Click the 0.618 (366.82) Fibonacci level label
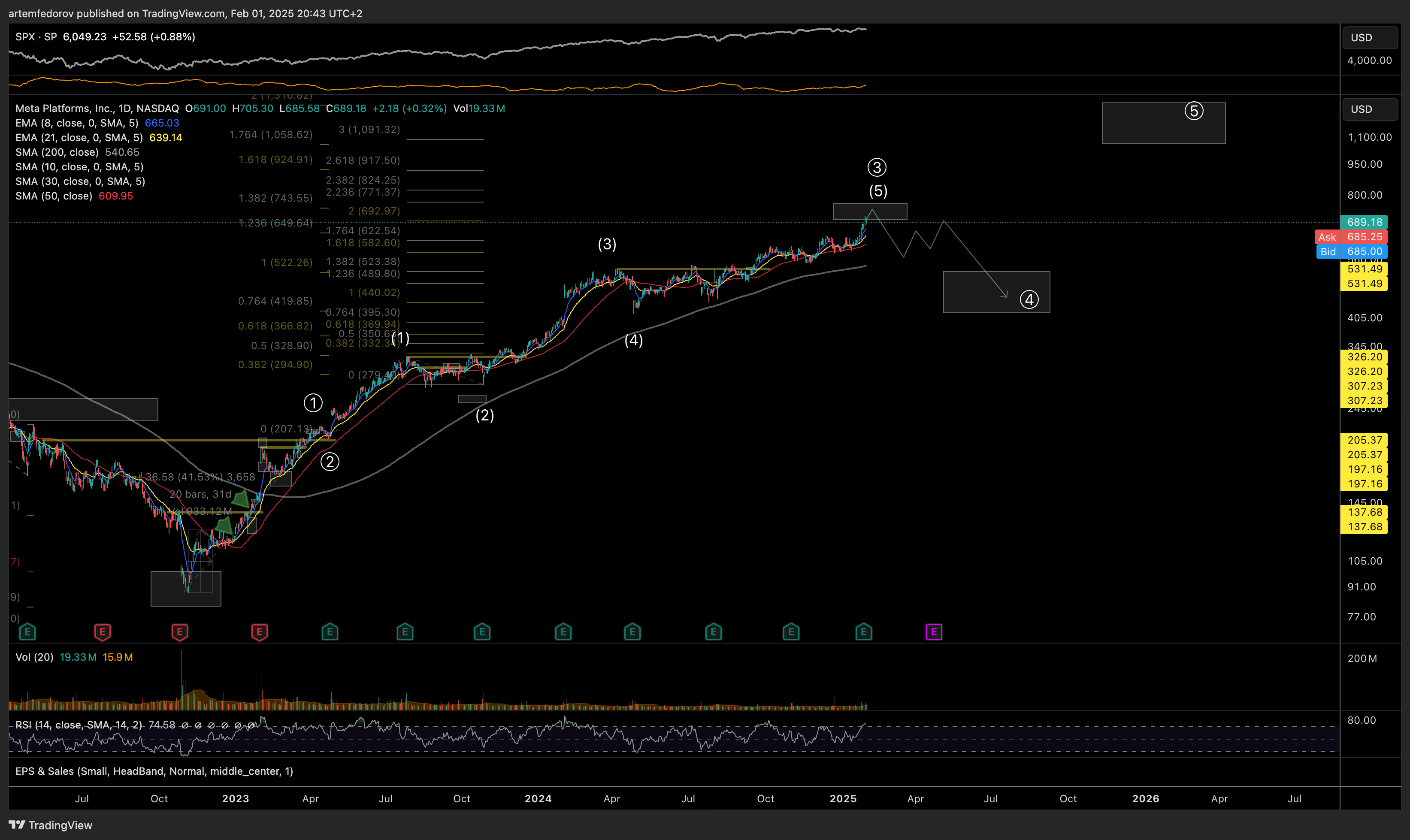This screenshot has width=1410, height=840. tap(275, 326)
